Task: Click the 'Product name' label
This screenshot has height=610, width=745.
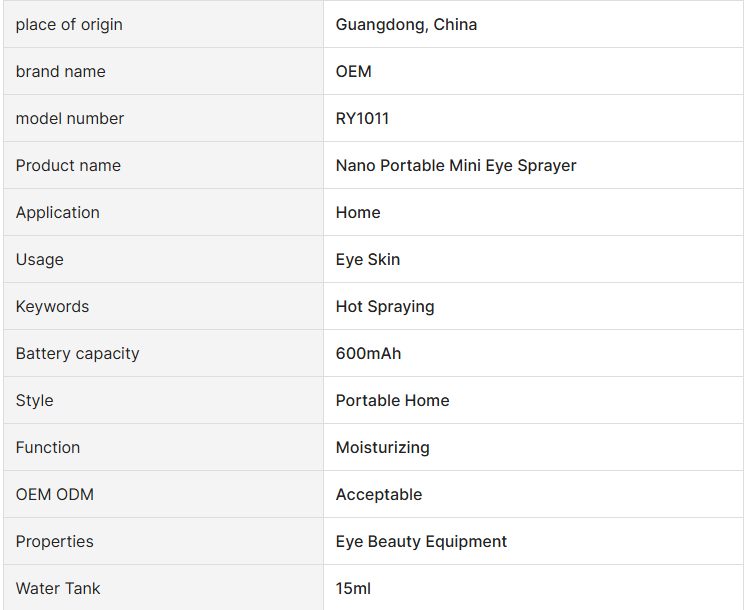Action: [68, 165]
